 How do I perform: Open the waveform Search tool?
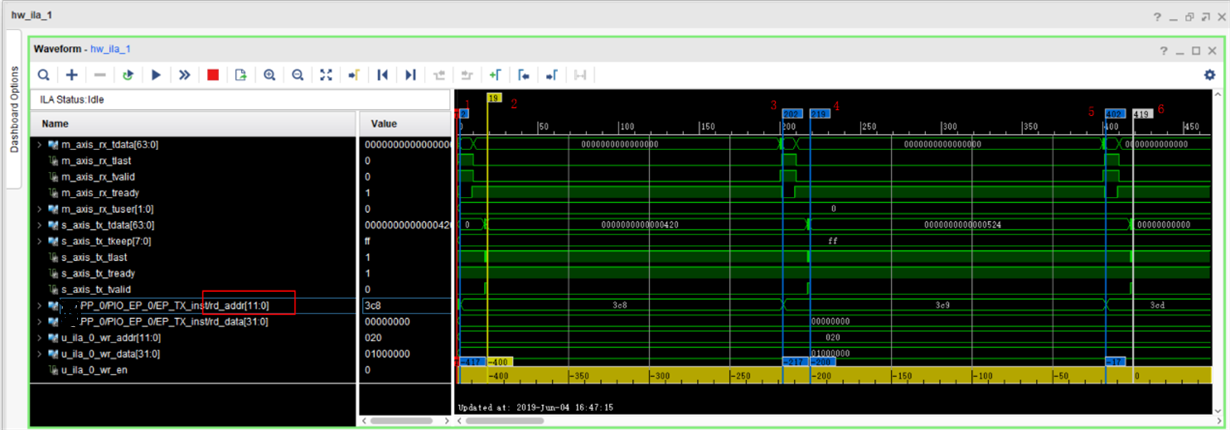pos(44,75)
